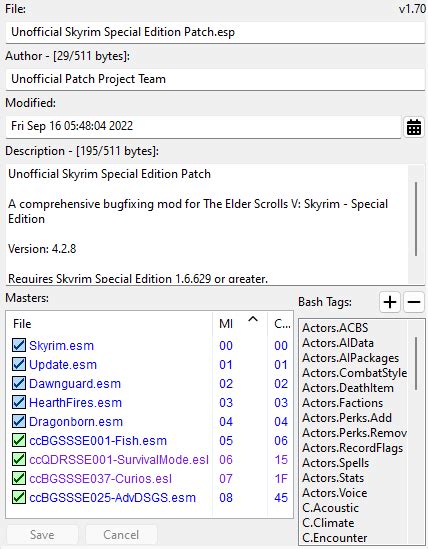Edit the File name input field
This screenshot has width=428, height=549.
(215, 32)
